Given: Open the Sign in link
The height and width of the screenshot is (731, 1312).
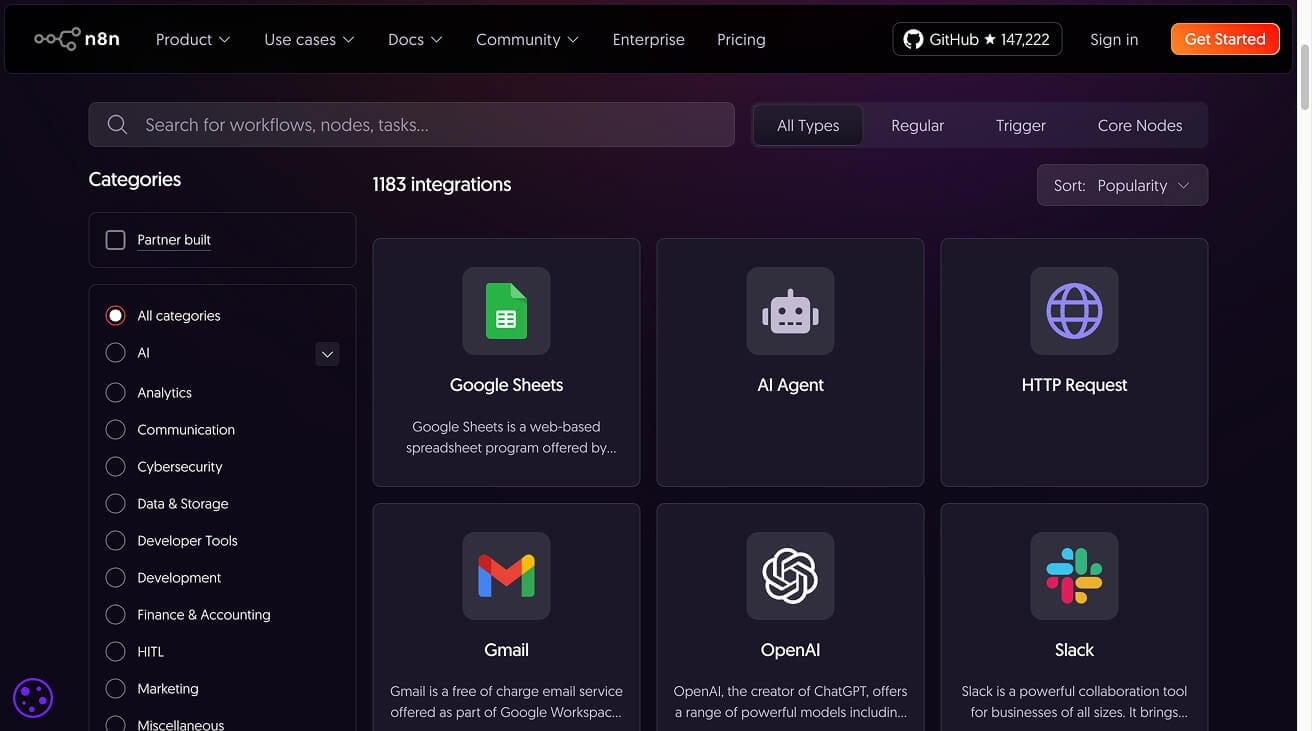Looking at the screenshot, I should [x=1113, y=39].
